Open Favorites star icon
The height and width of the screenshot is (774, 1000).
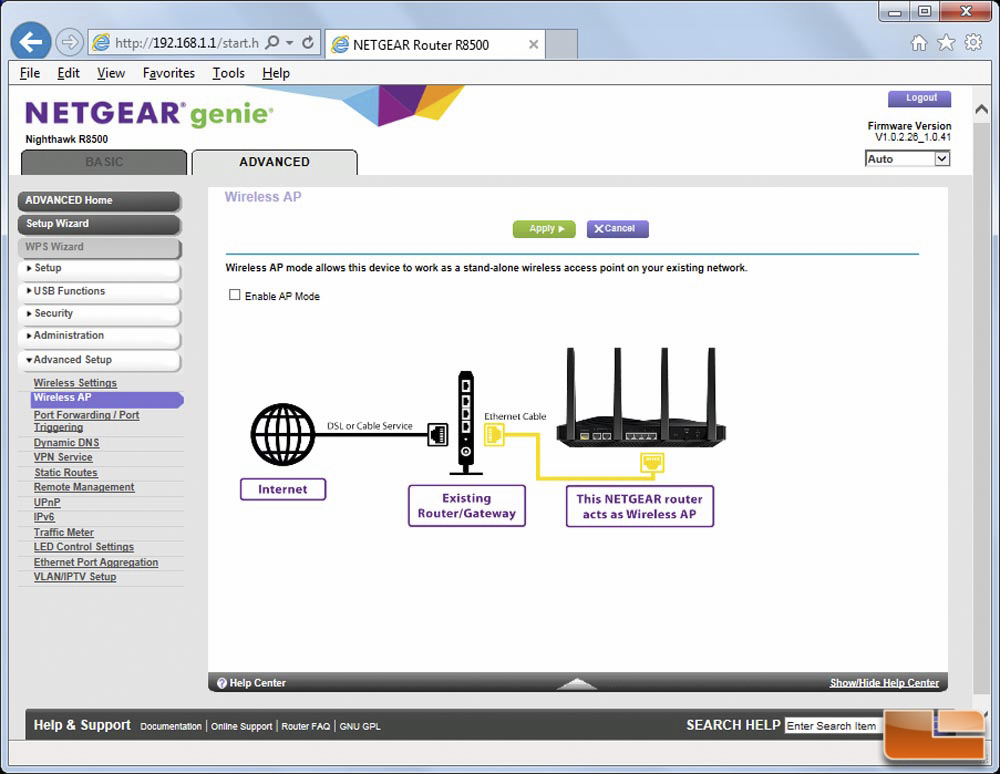(x=946, y=43)
